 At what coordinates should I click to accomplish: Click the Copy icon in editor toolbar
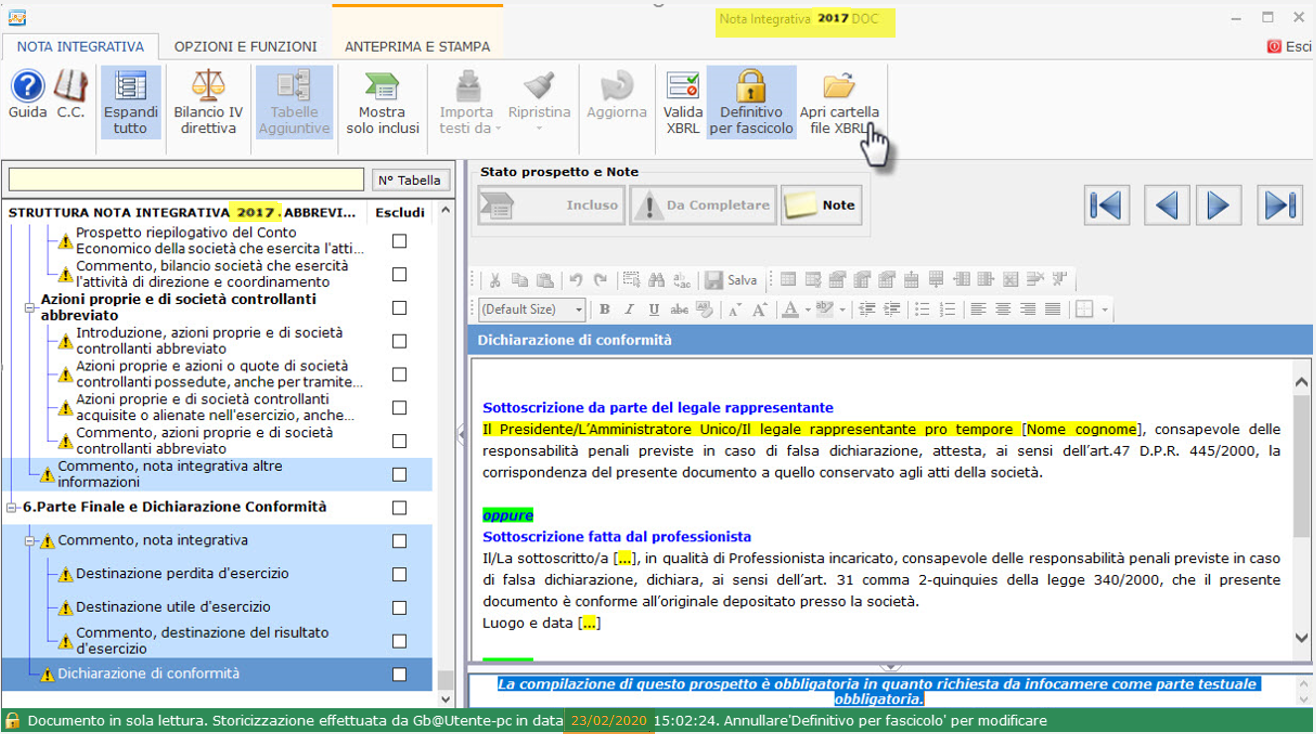519,280
